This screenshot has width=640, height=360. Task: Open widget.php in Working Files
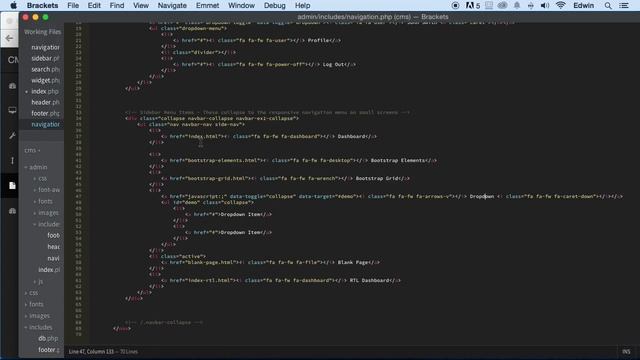(x=45, y=80)
